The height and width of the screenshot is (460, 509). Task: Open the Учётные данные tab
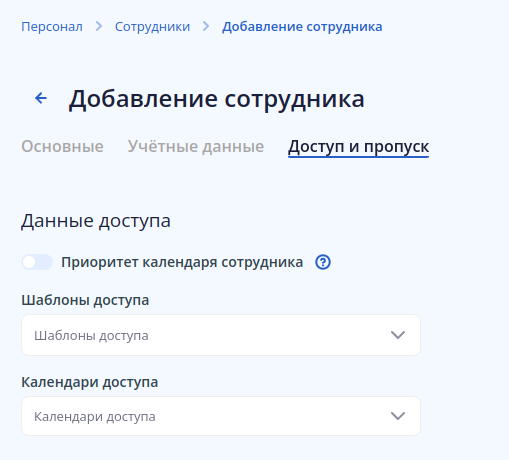pos(196,146)
